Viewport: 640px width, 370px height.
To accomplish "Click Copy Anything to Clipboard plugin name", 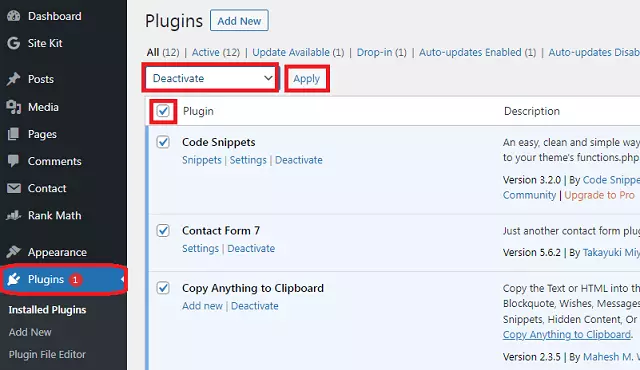I will click(x=253, y=288).
